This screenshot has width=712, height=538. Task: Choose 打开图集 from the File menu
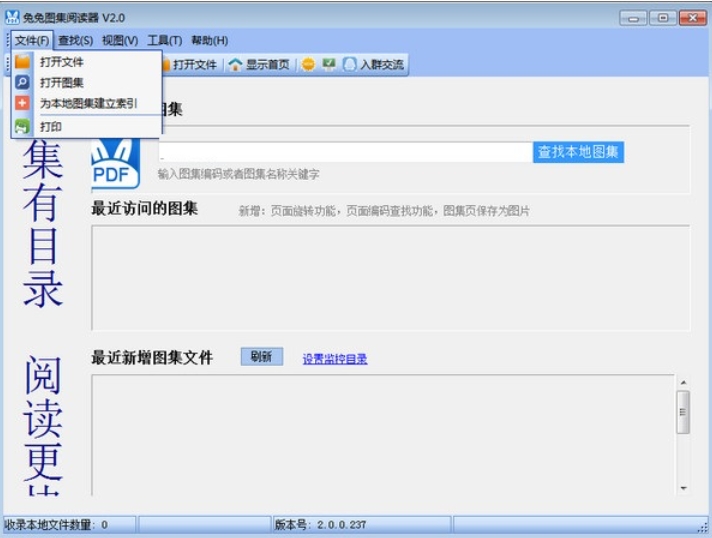[x=86, y=82]
